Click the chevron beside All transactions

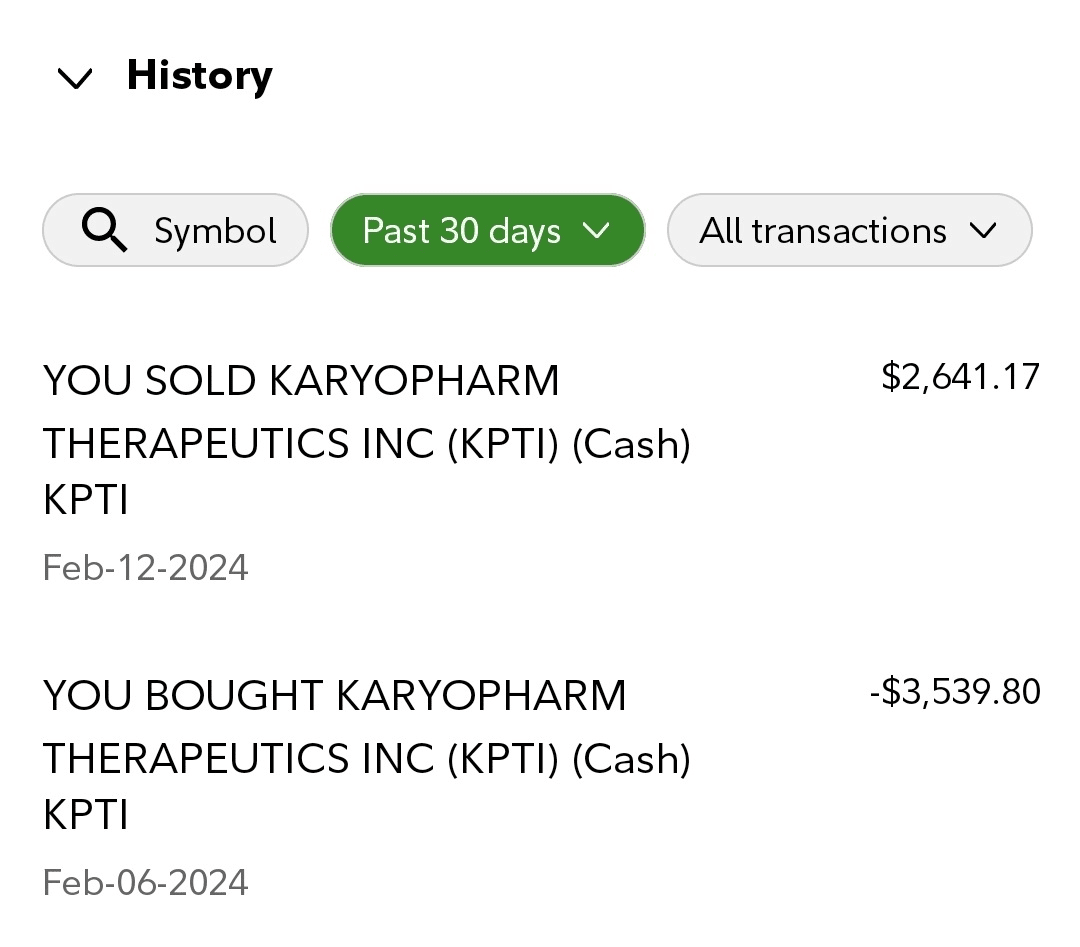click(x=983, y=231)
